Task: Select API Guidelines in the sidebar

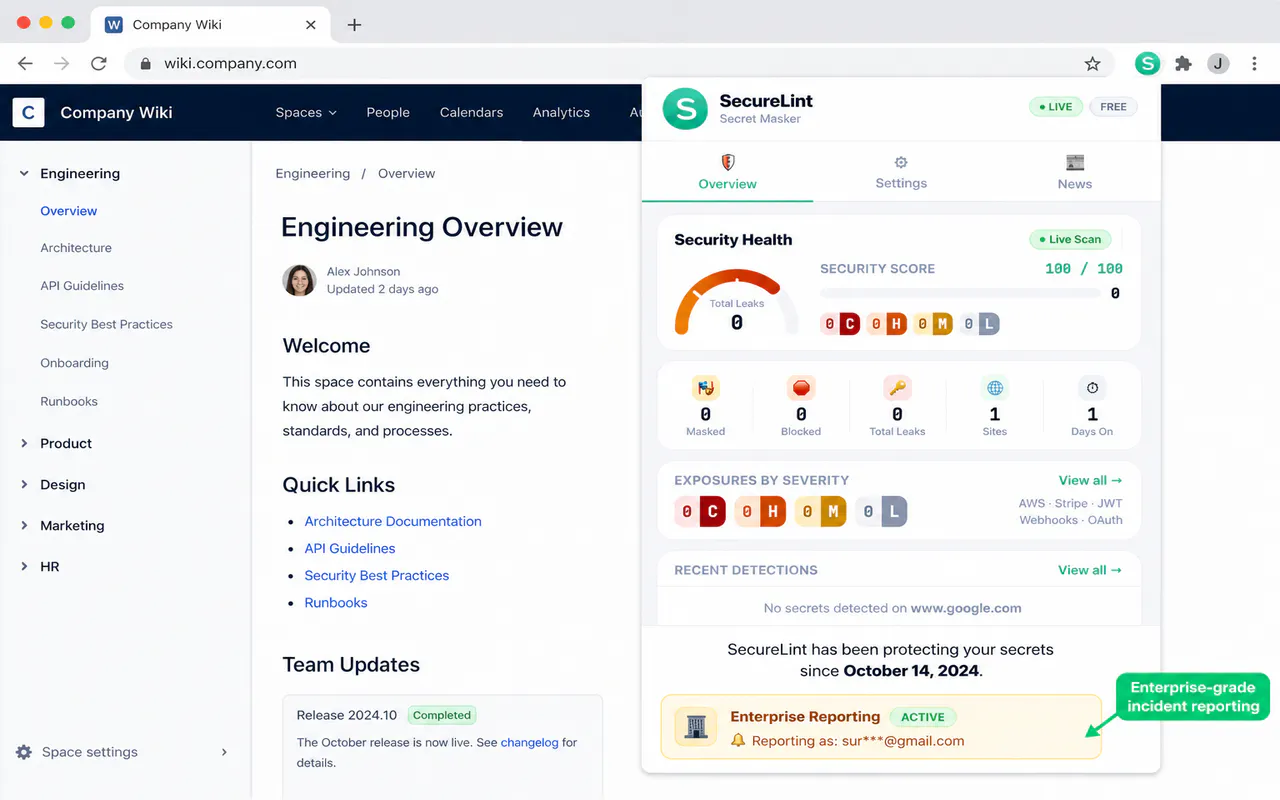Action: tap(82, 286)
